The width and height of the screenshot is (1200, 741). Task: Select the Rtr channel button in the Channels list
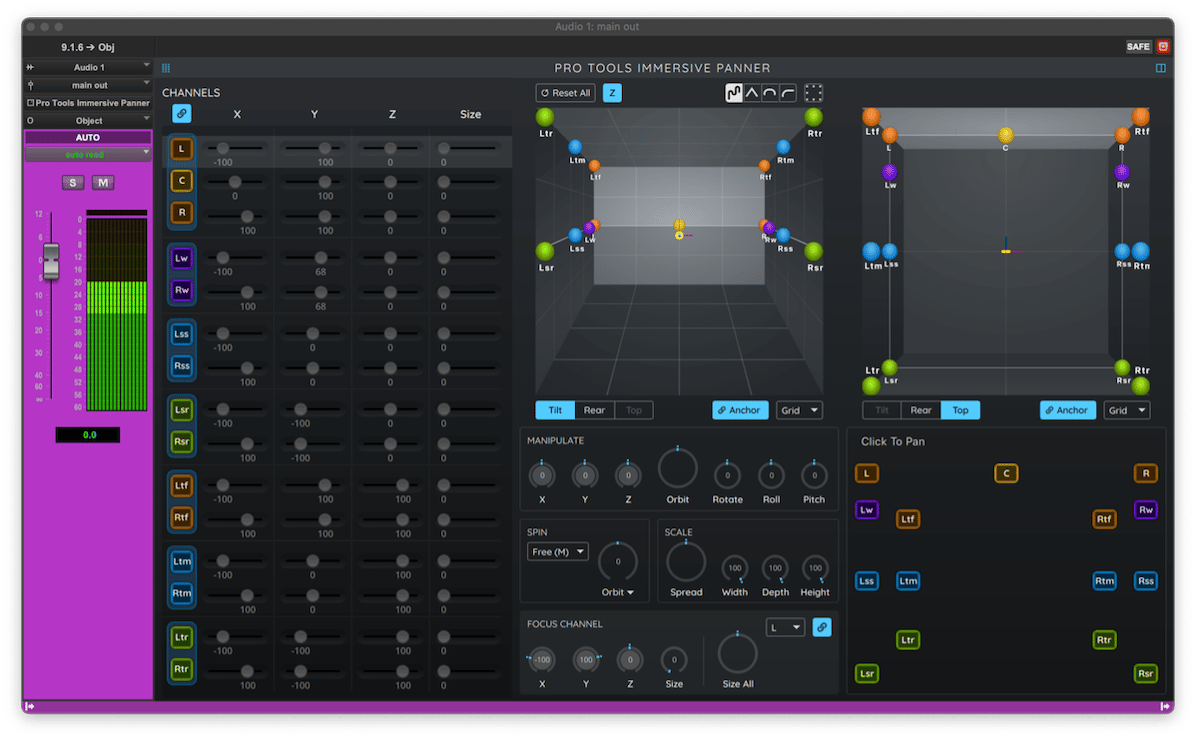click(182, 669)
